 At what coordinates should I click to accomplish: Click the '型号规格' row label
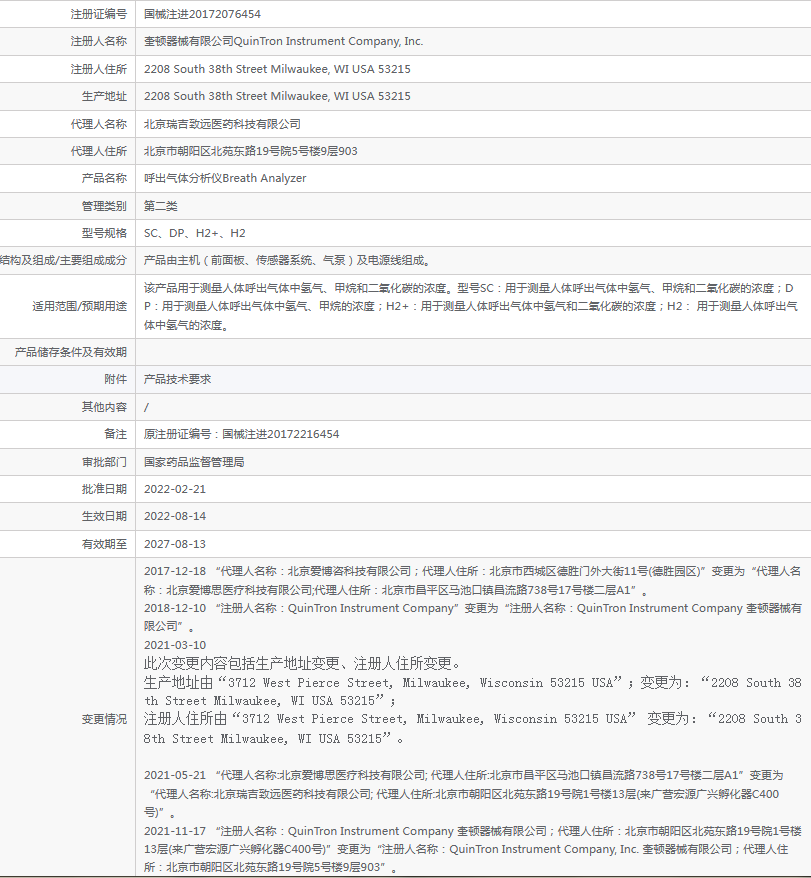104,233
